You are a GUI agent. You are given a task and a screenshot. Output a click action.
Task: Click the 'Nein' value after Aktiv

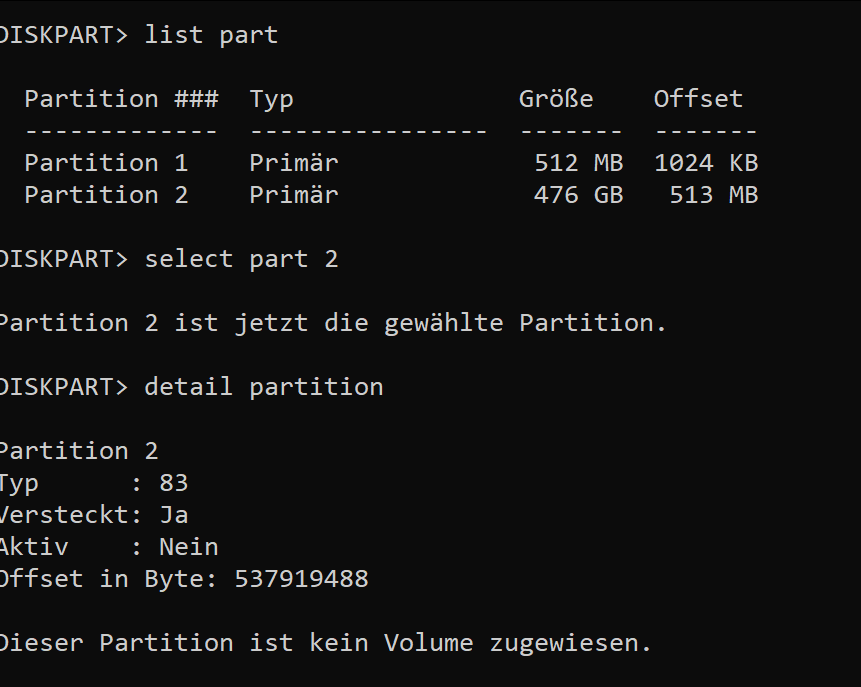click(x=188, y=547)
